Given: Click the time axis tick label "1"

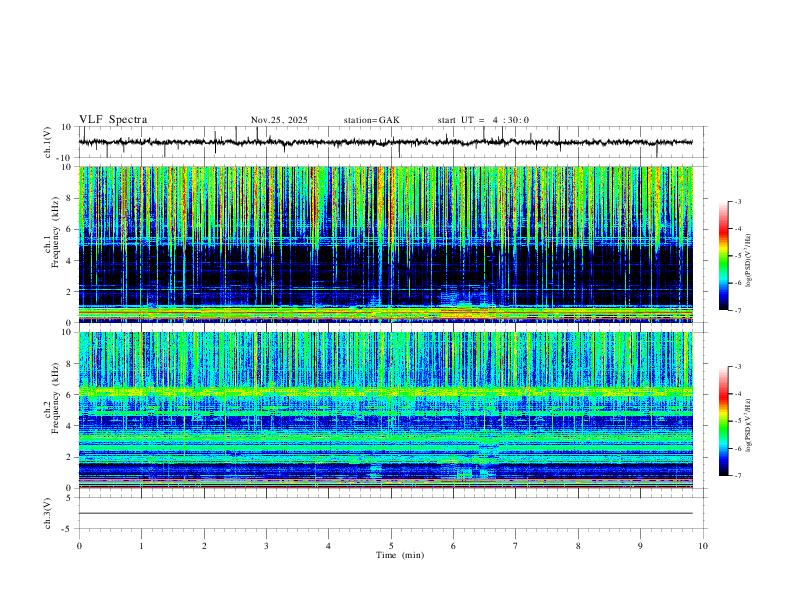Looking at the screenshot, I should pos(141,546).
